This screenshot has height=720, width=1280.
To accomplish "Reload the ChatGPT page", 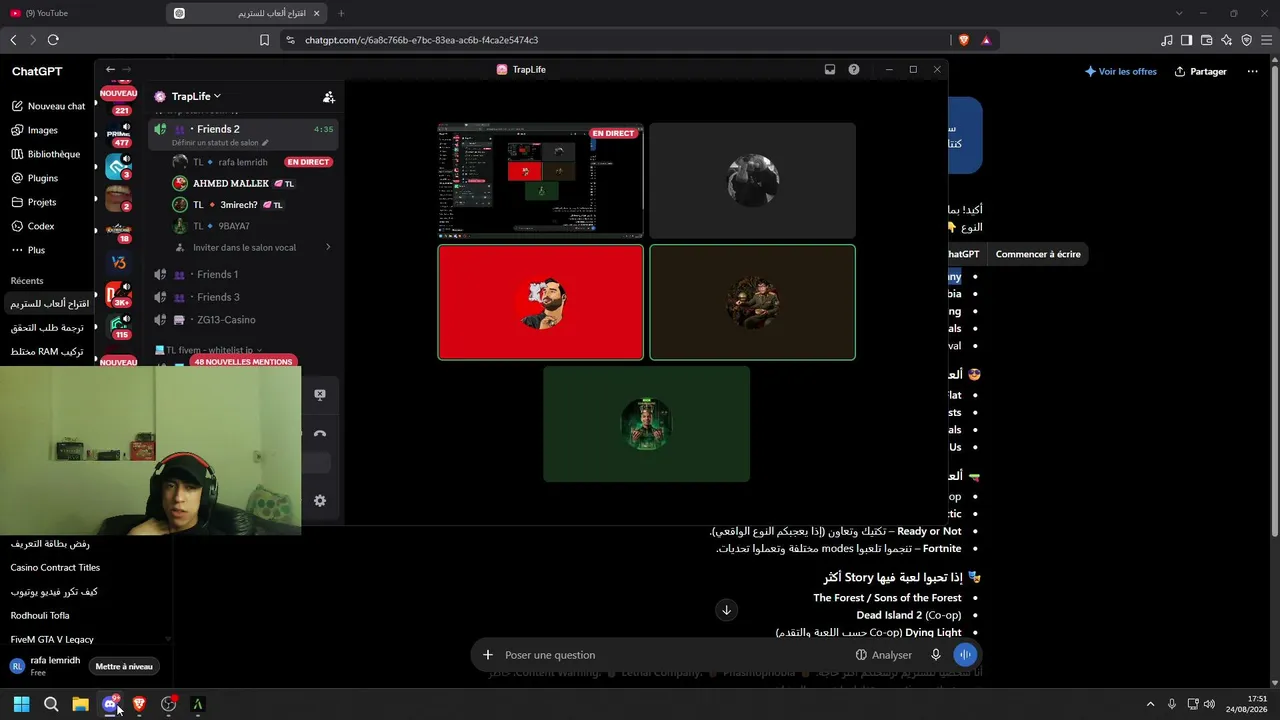I will click(53, 40).
